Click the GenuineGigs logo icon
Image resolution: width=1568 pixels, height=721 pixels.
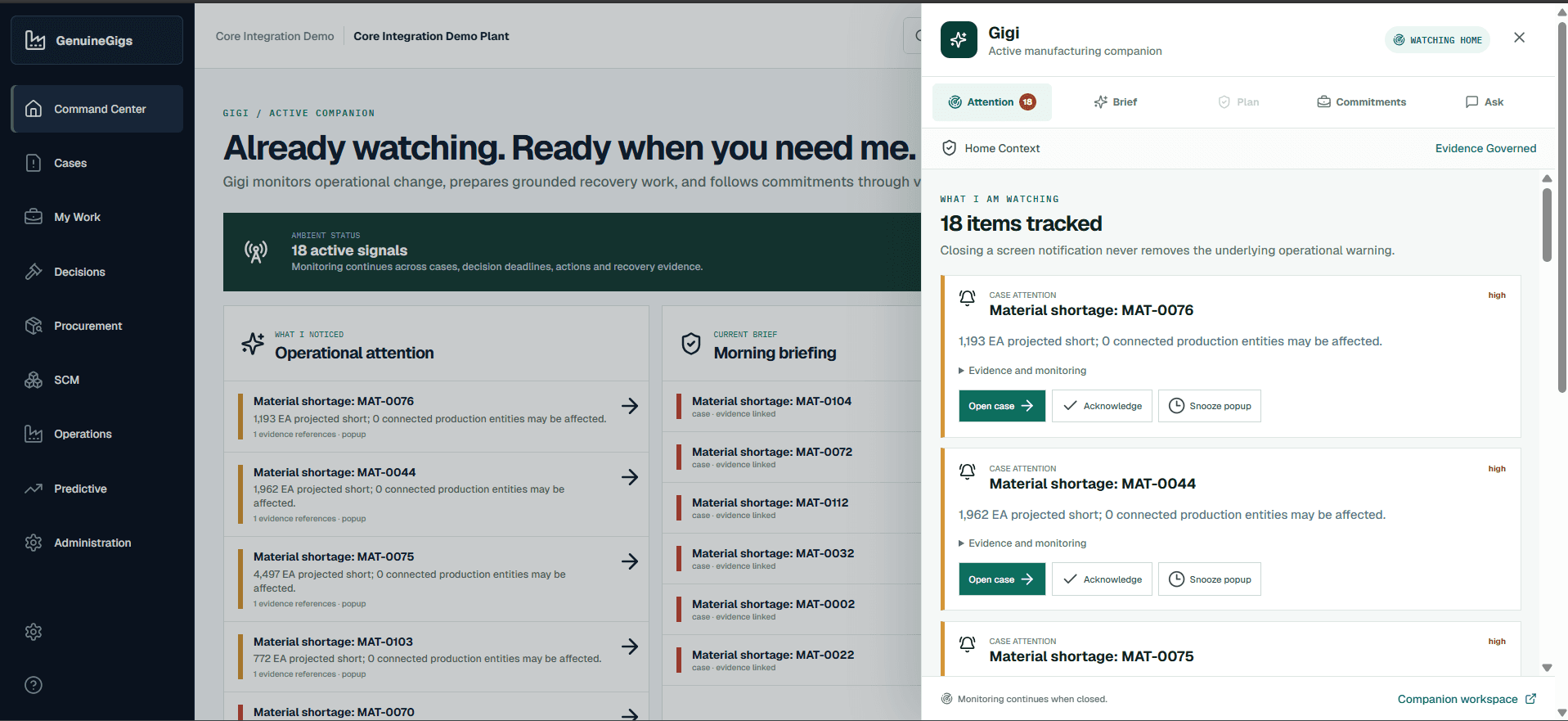[x=35, y=40]
